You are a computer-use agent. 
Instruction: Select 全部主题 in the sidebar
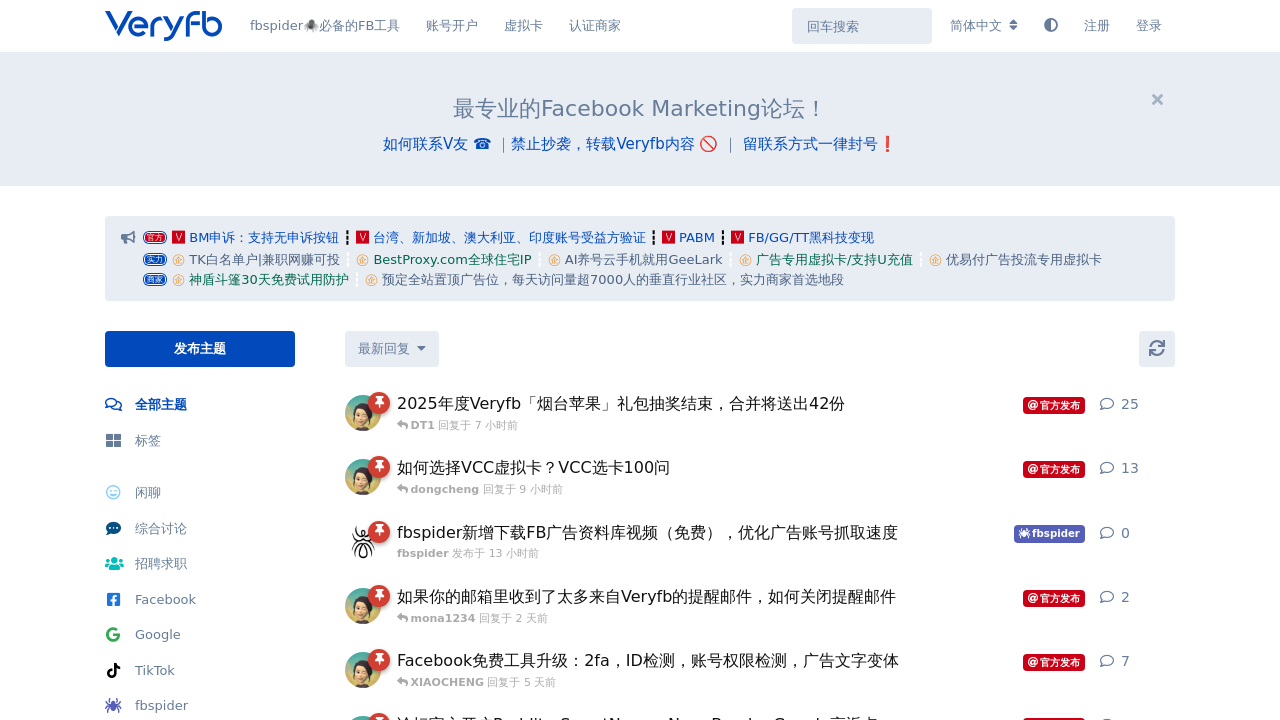tap(161, 405)
